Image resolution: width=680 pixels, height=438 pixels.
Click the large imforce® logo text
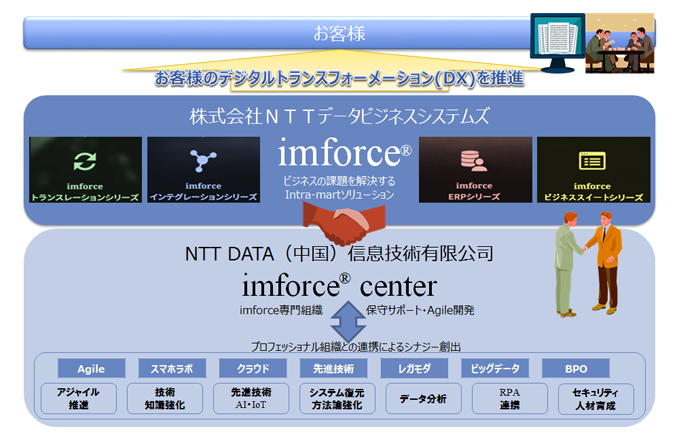coord(345,152)
